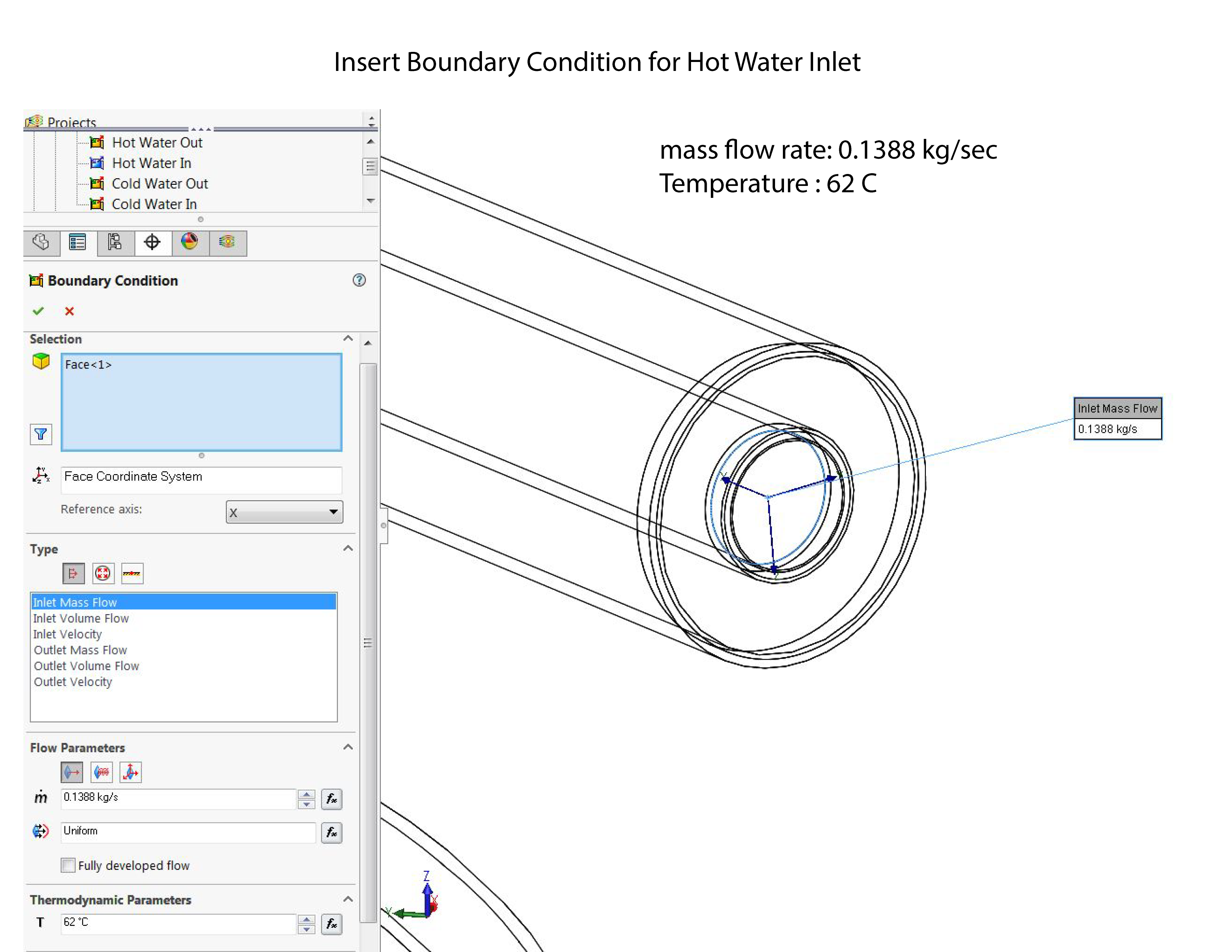Choose the Swirl flow parameter icon
Screen dimensions: 1232x952
102,772
